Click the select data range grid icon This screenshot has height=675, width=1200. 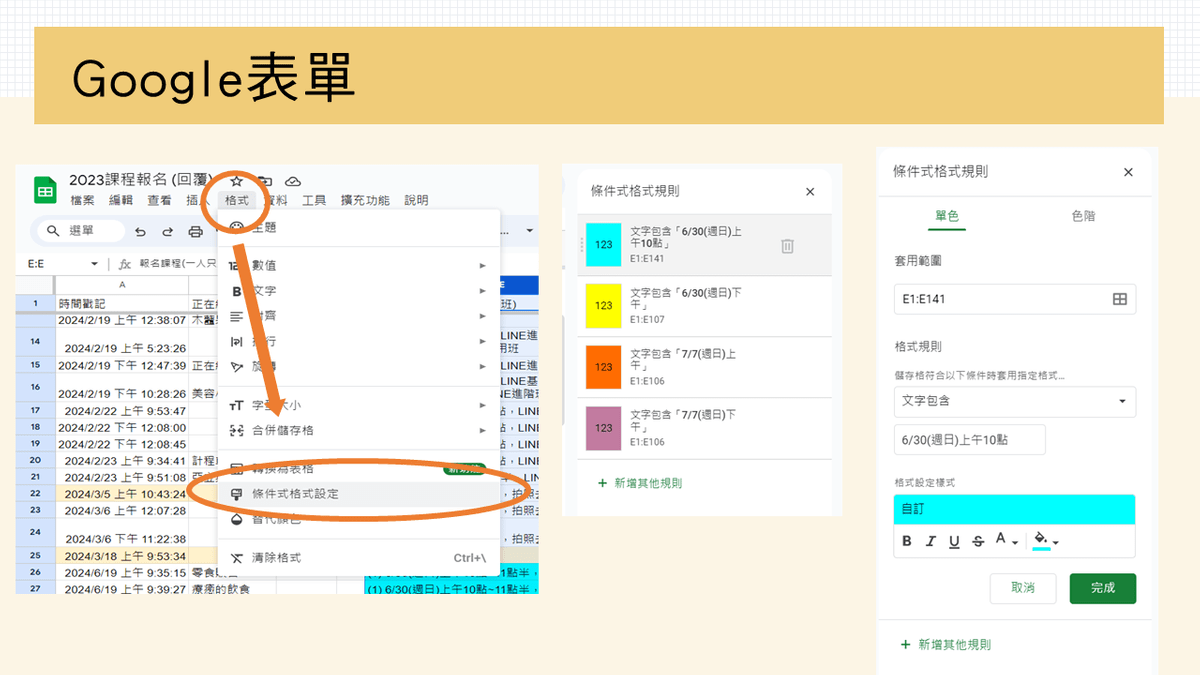(x=1120, y=299)
